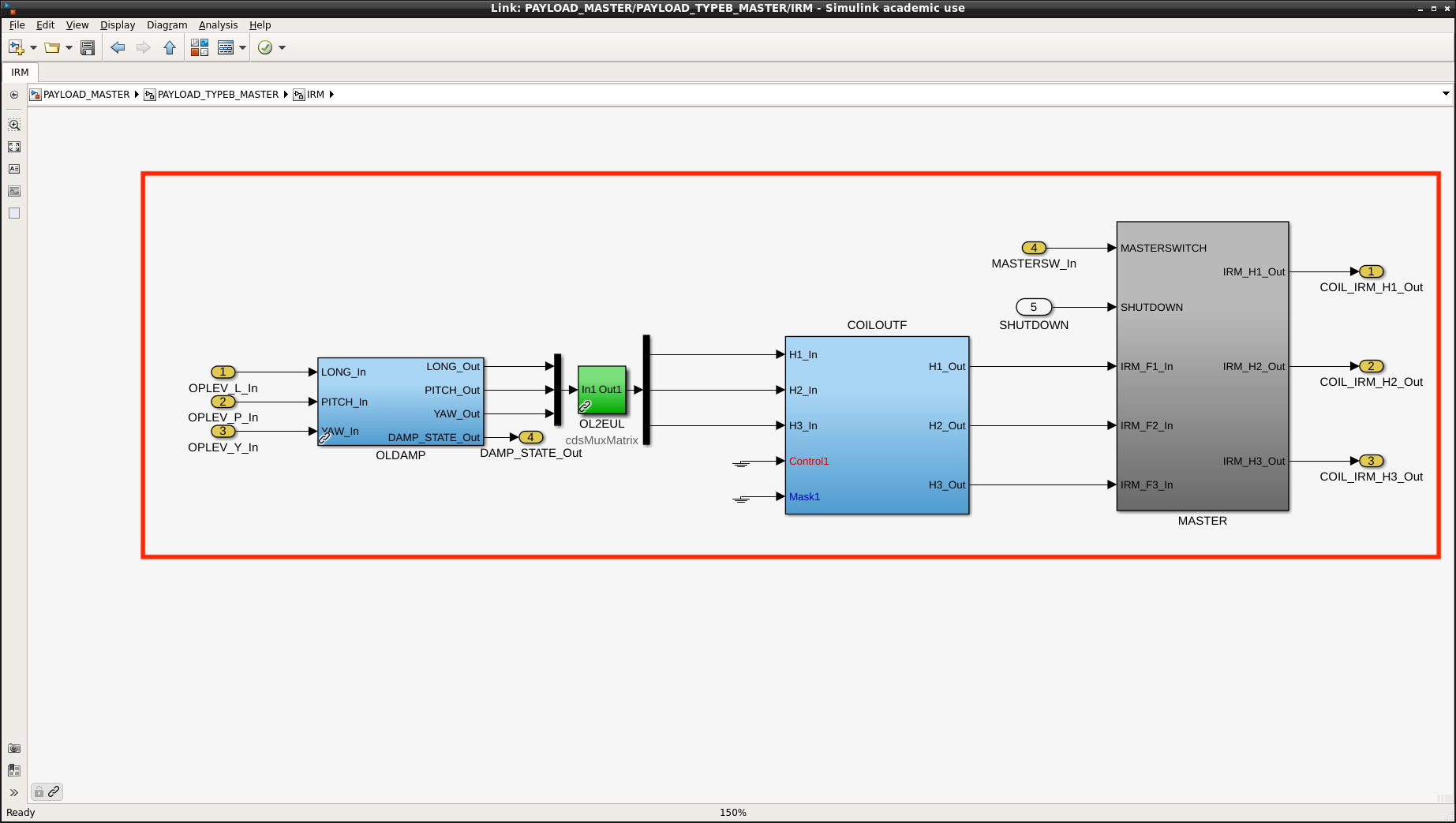Expand the Update Diagram checkmark dropdown arrow

(282, 48)
